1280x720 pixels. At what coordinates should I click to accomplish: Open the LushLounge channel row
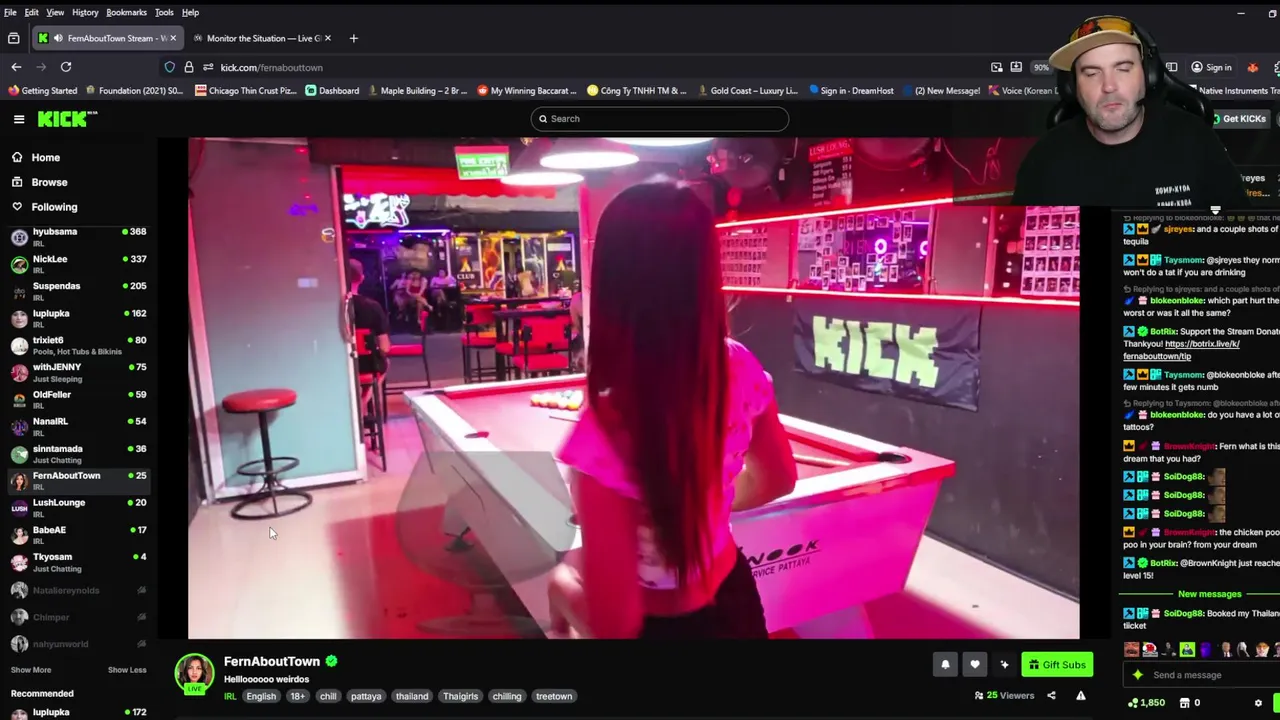pyautogui.click(x=78, y=508)
